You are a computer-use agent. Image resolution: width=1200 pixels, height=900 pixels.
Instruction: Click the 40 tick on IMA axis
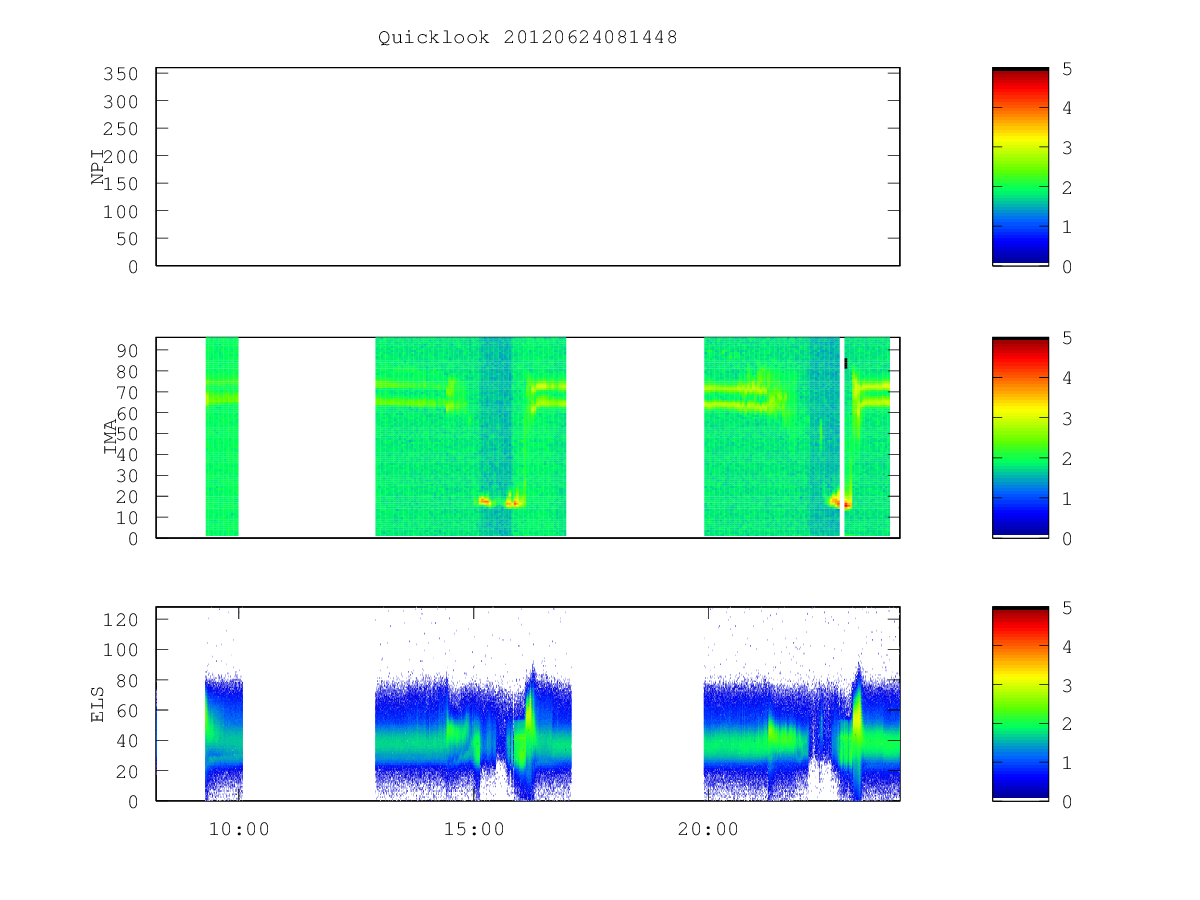click(x=128, y=454)
